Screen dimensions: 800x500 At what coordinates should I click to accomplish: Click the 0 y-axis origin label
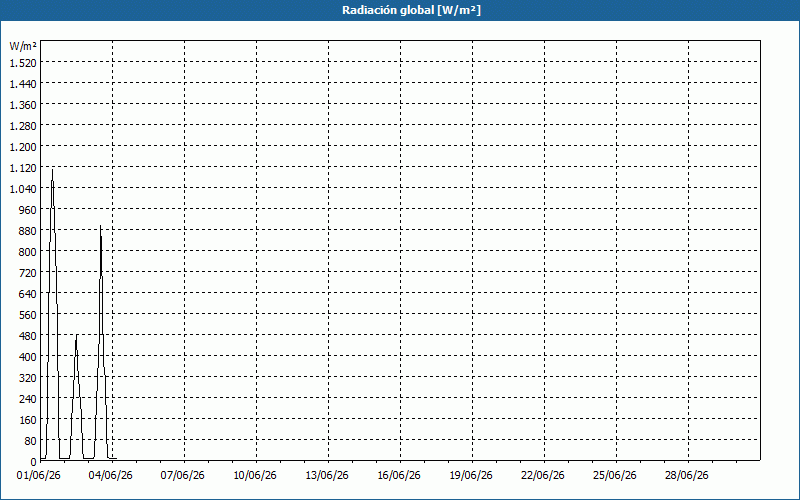coord(34,462)
